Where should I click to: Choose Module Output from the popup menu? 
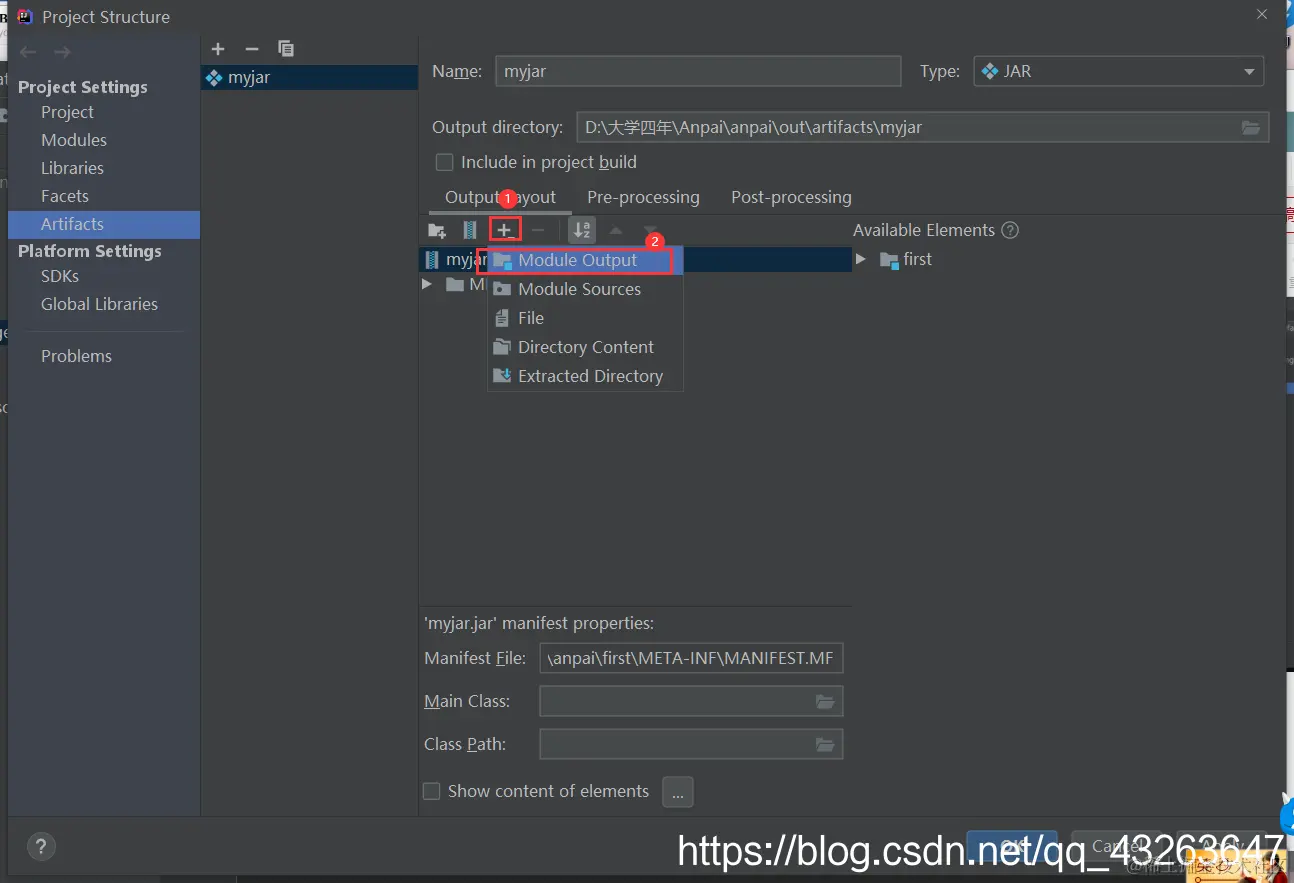[x=585, y=260]
